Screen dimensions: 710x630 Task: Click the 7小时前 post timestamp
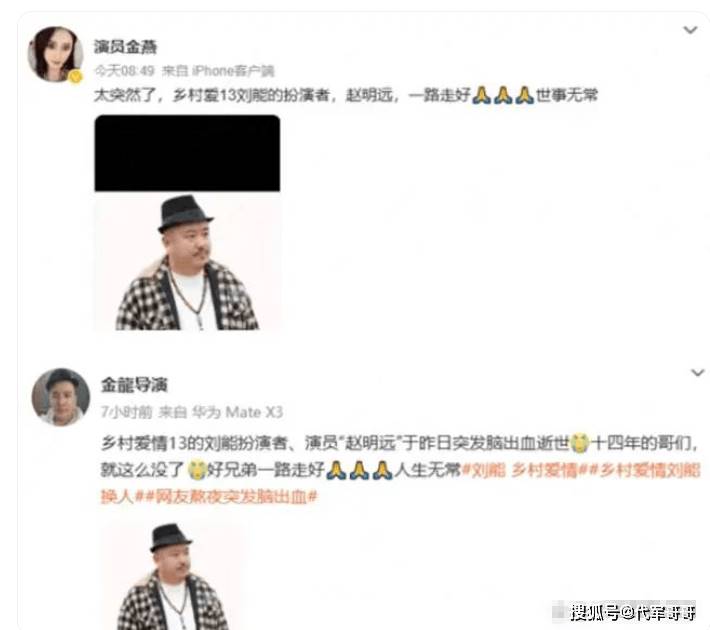[126, 412]
